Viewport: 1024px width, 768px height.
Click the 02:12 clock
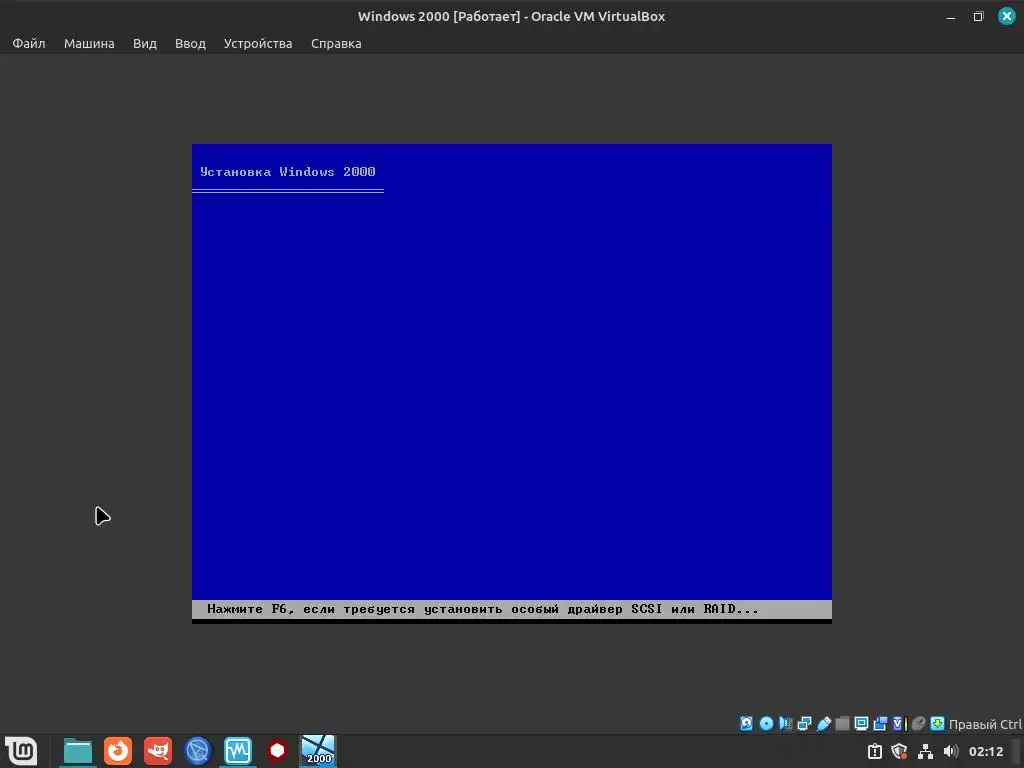(985, 752)
